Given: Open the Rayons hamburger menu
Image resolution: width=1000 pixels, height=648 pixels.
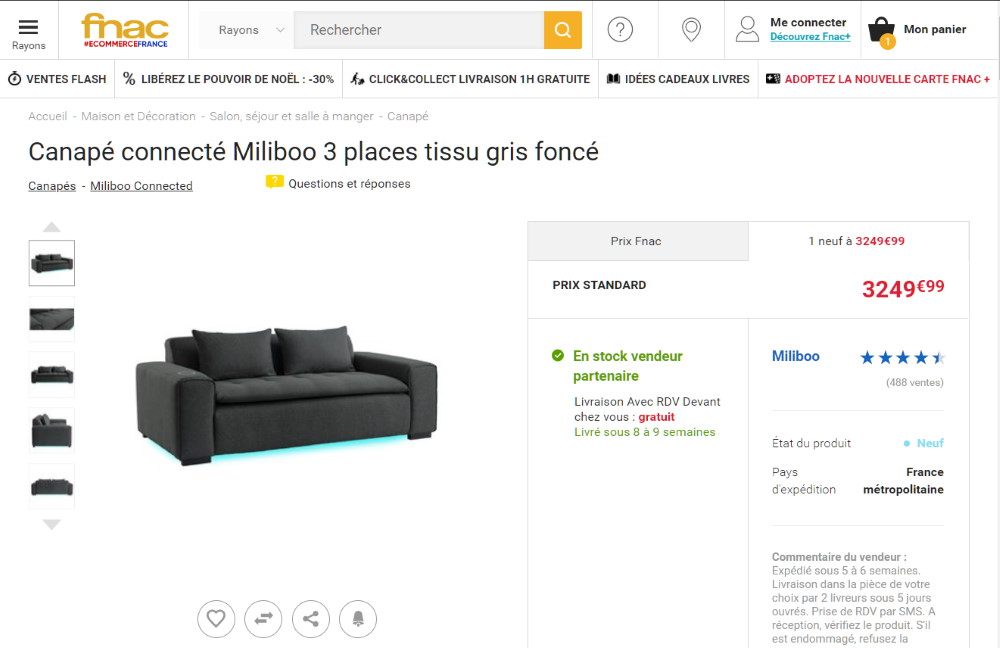Looking at the screenshot, I should [x=28, y=34].
